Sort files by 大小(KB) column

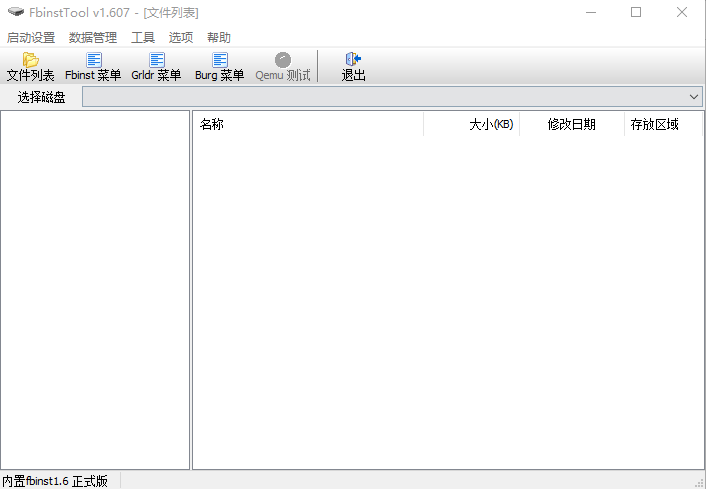[x=471, y=124]
